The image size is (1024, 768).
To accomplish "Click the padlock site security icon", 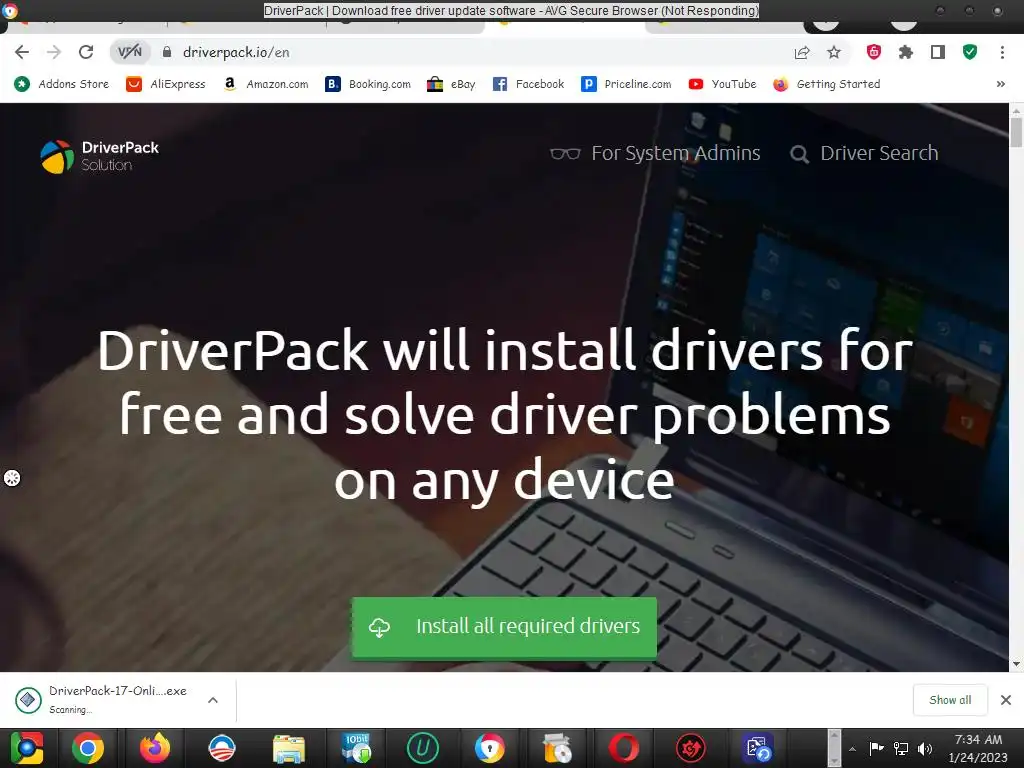I will click(x=167, y=52).
